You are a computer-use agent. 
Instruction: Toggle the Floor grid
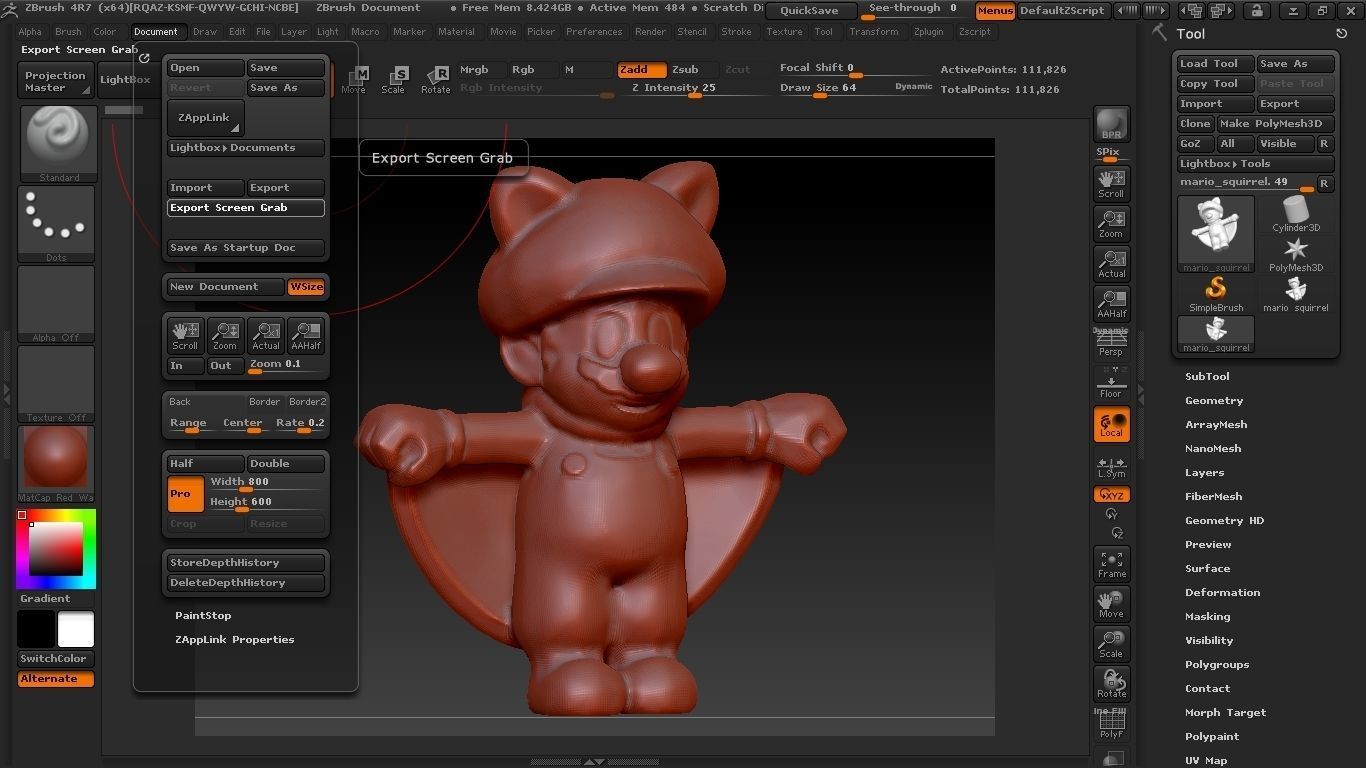click(x=1111, y=383)
